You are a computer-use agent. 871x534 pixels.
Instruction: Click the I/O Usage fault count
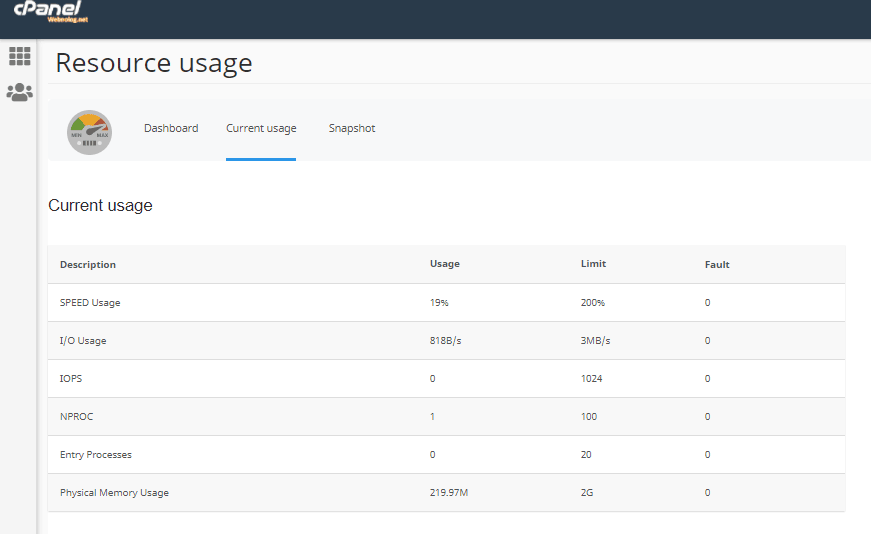click(x=708, y=341)
